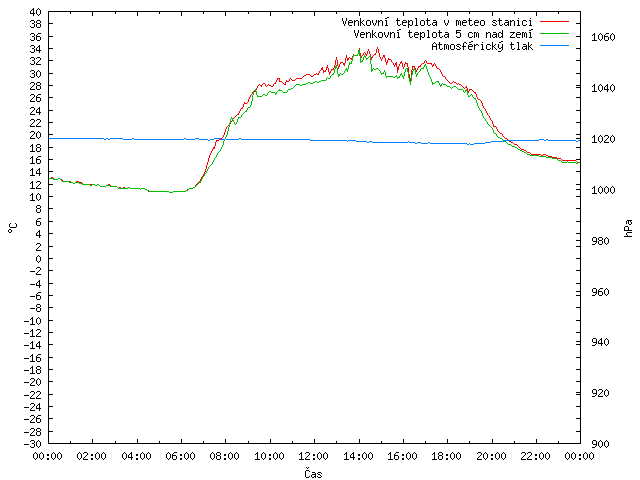Click the '°C' left axis title
This screenshot has width=640, height=480.
(x=12, y=228)
